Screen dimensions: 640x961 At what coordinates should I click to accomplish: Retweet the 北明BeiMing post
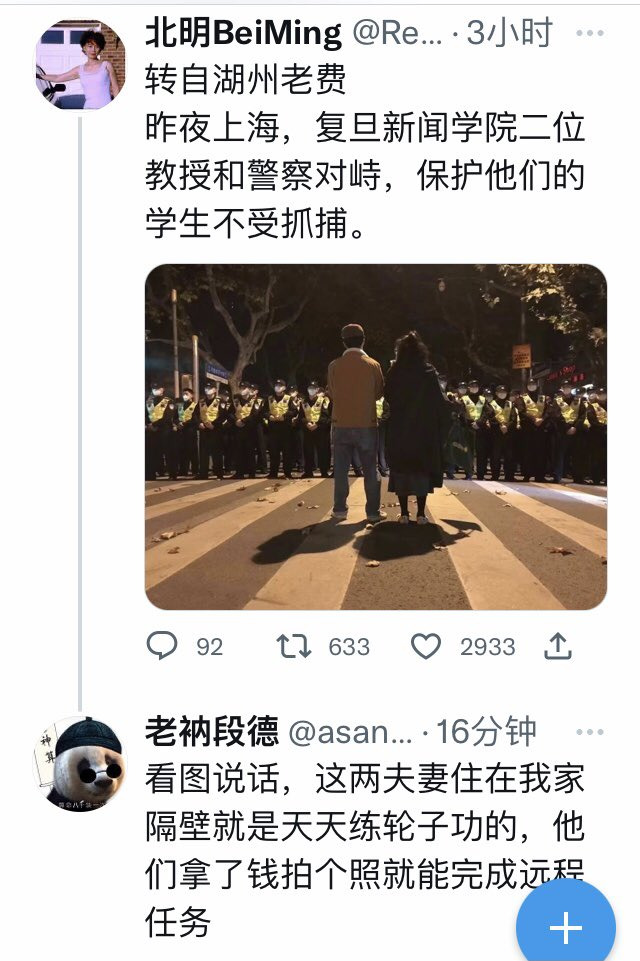[x=294, y=646]
